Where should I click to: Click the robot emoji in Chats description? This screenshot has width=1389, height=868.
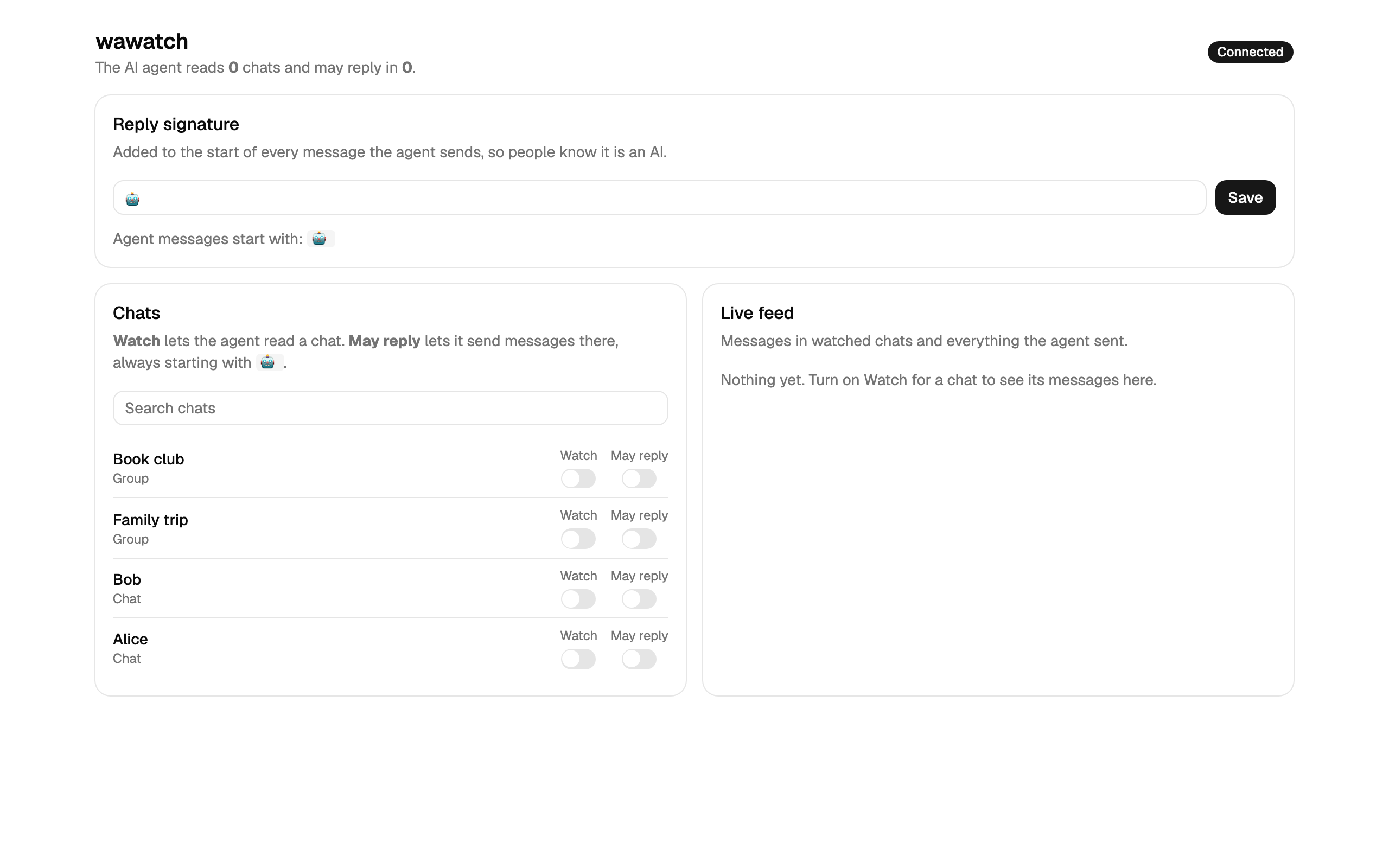pyautogui.click(x=269, y=363)
